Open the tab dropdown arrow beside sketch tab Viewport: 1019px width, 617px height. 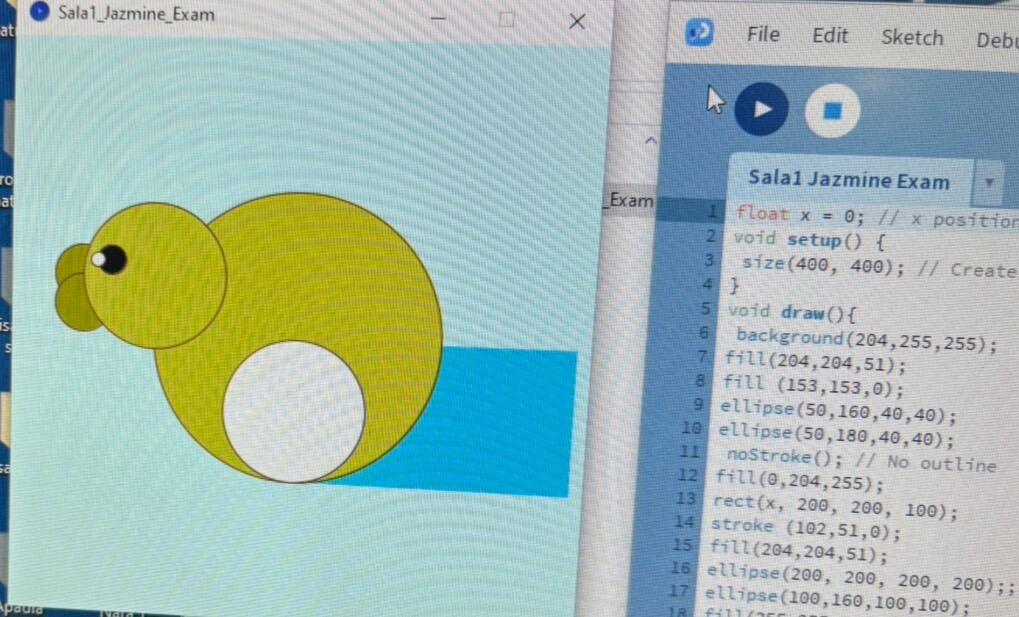988,183
